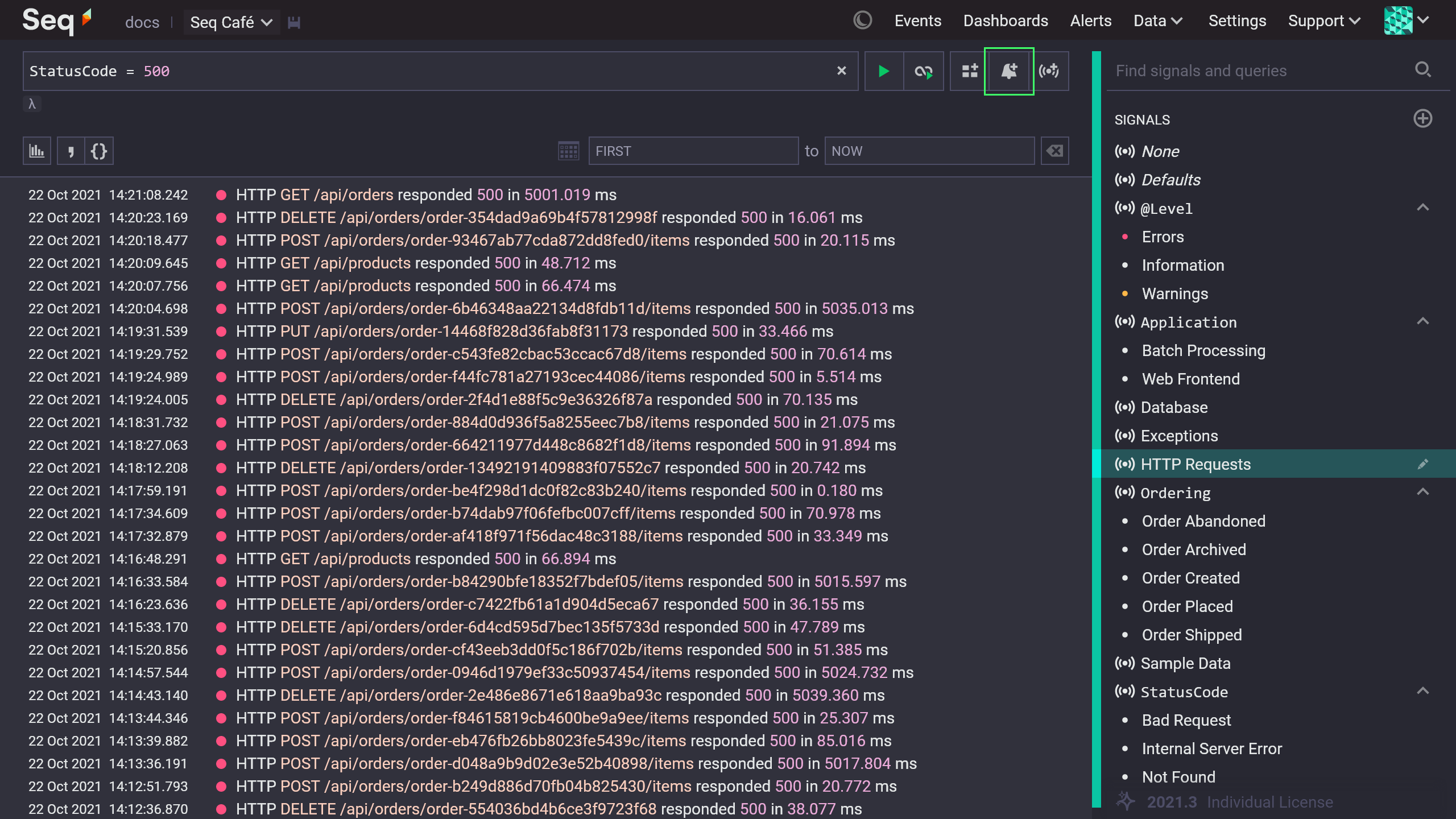Click the Alerts navigation tab
The width and height of the screenshot is (1456, 819).
coord(1089,20)
